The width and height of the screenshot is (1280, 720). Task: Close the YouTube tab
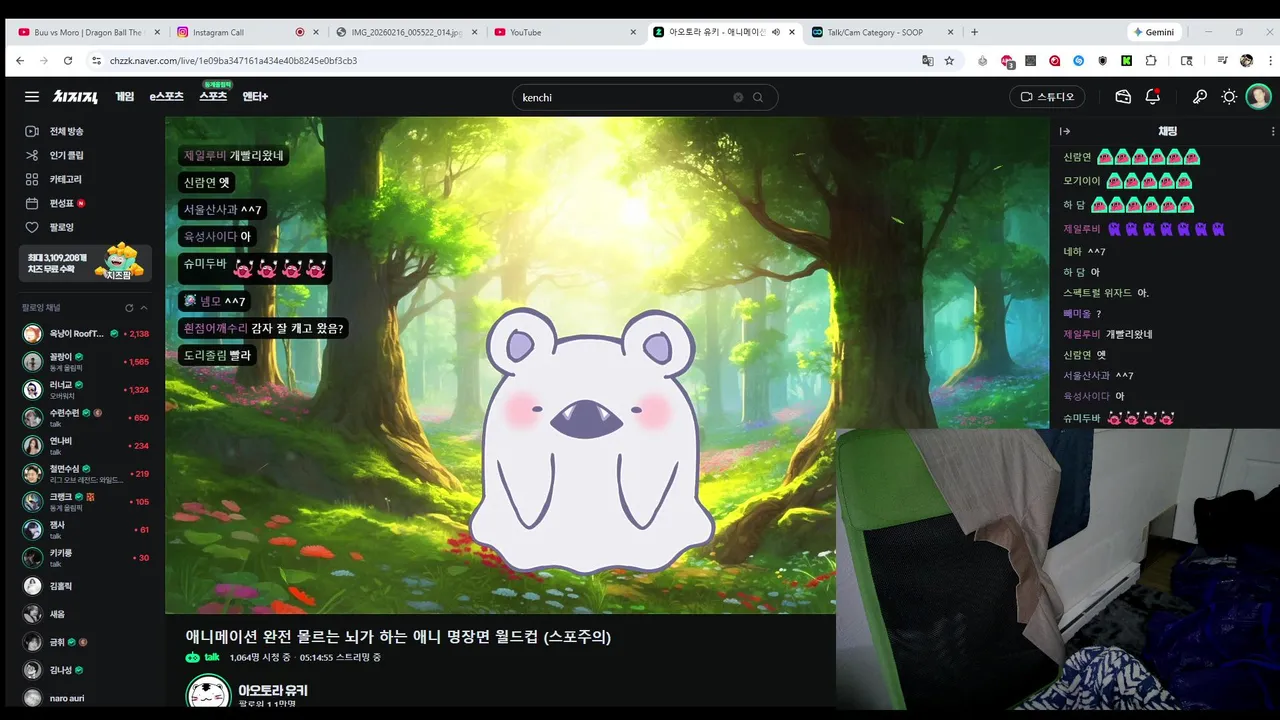coord(632,32)
